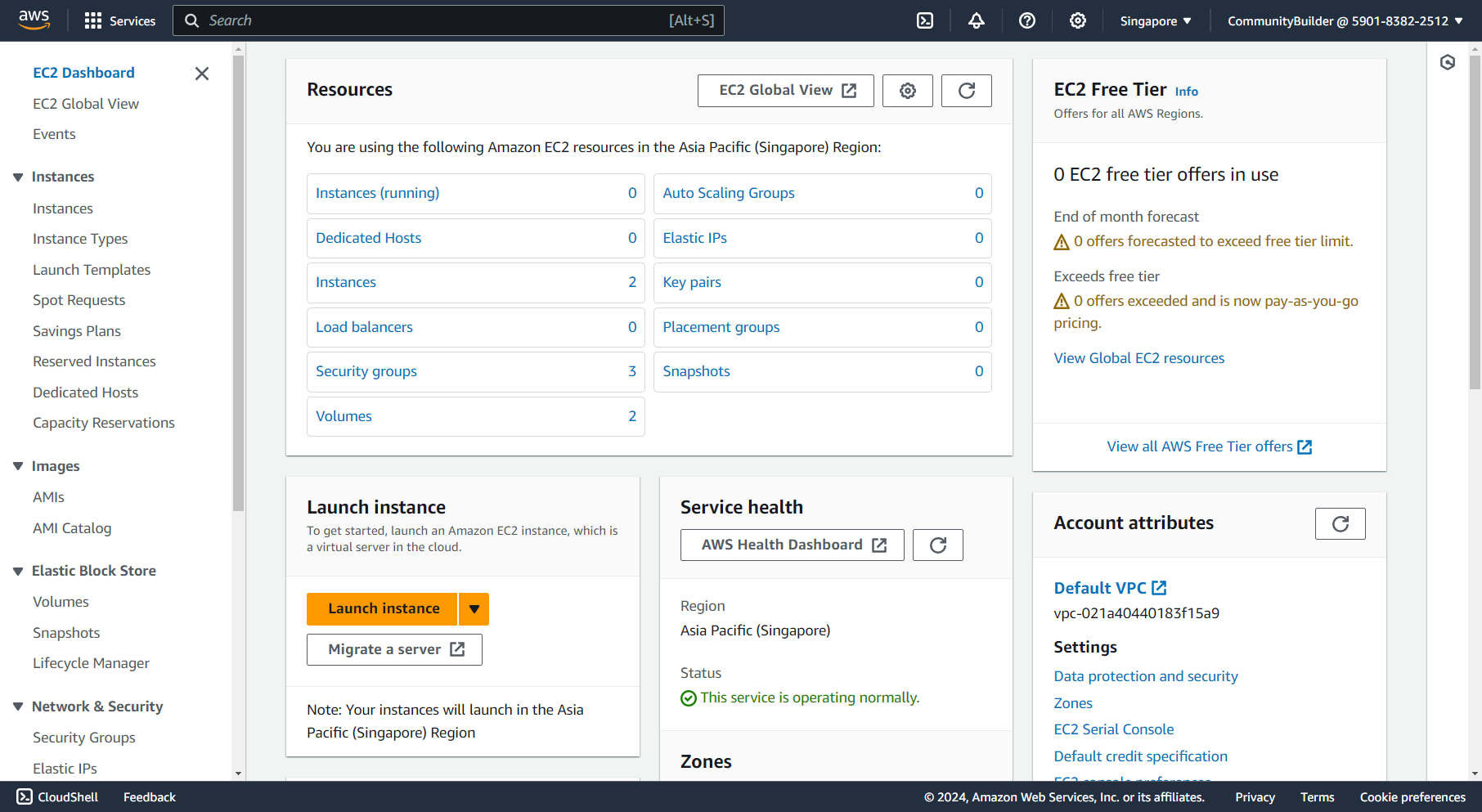Refresh the Service health panel
The image size is (1482, 812).
pos(937,545)
